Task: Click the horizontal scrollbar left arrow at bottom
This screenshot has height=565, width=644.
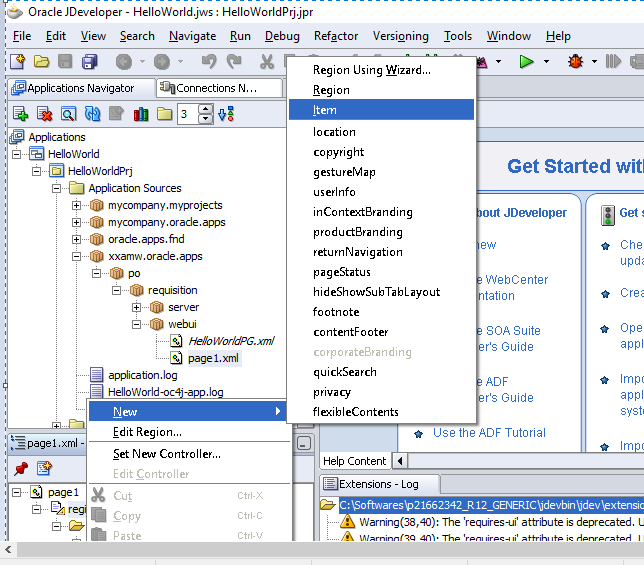Action: (8, 549)
